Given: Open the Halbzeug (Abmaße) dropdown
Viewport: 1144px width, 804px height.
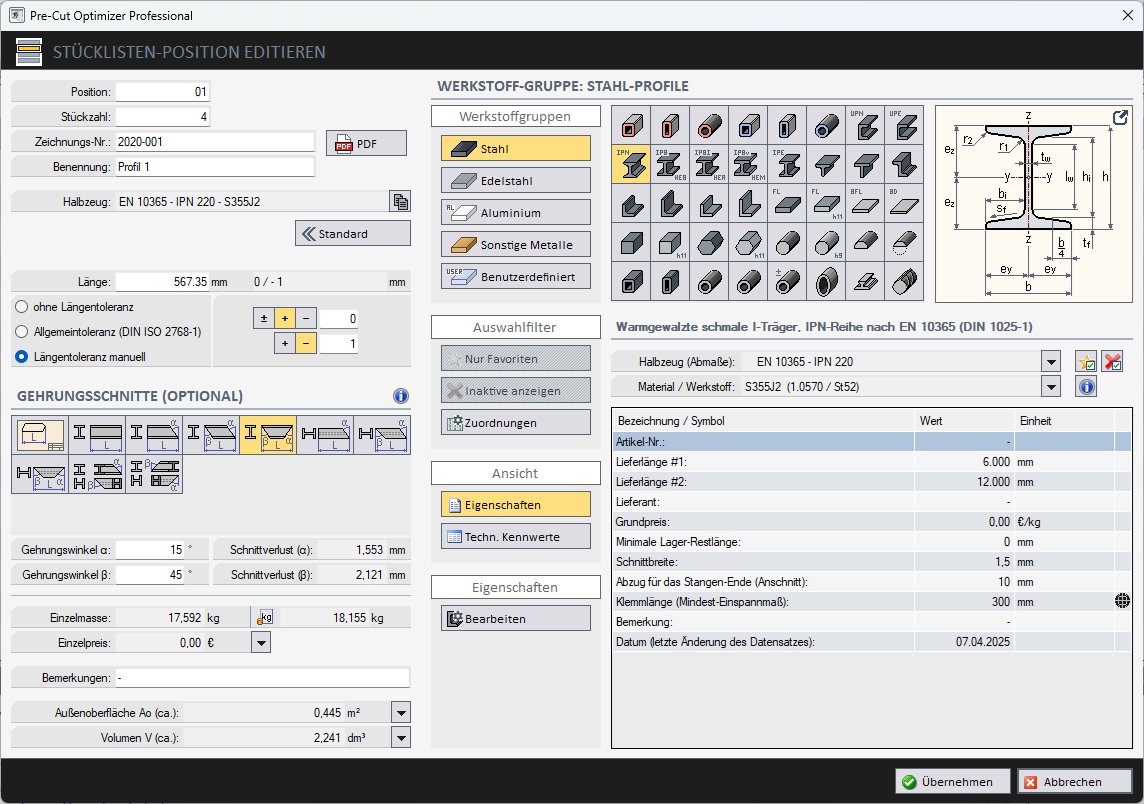Looking at the screenshot, I should coord(1051,361).
